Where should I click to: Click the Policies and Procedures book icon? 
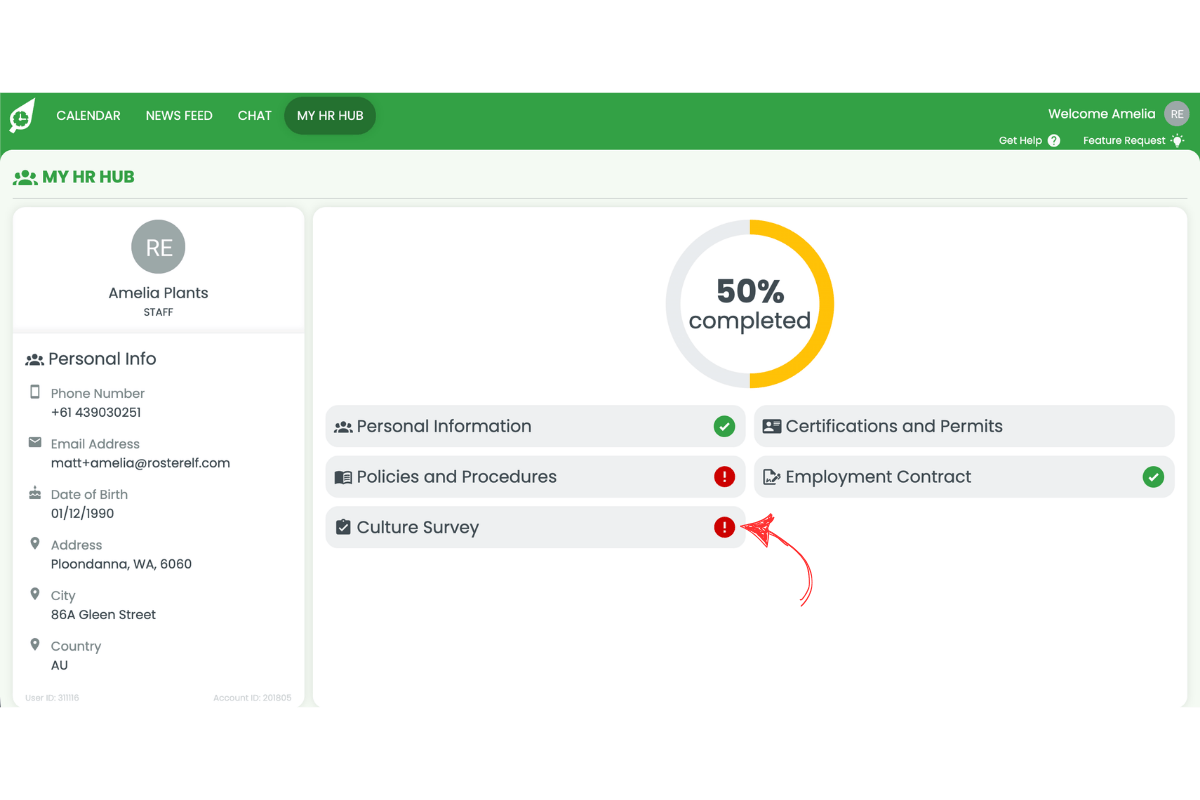(x=344, y=477)
